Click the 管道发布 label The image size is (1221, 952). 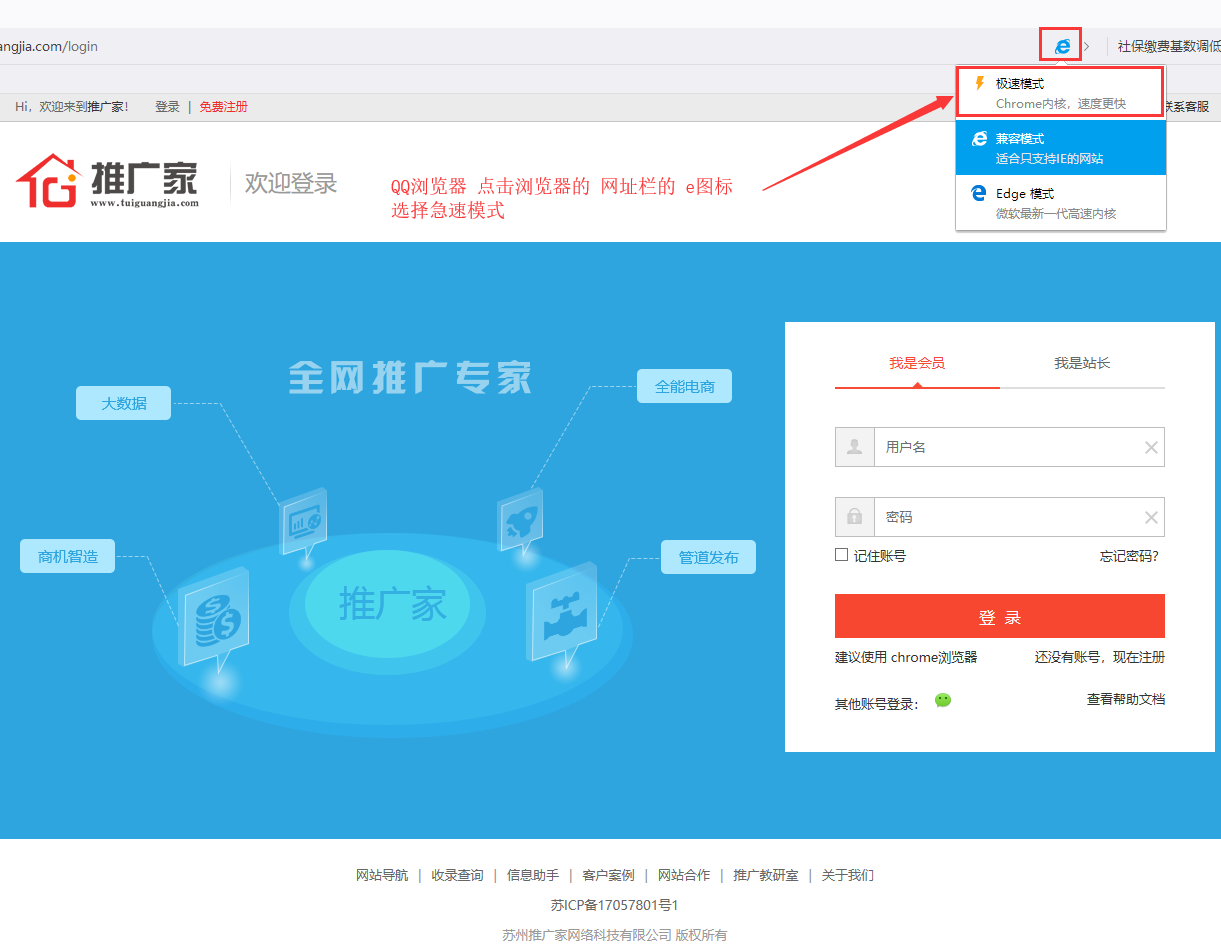coord(709,557)
